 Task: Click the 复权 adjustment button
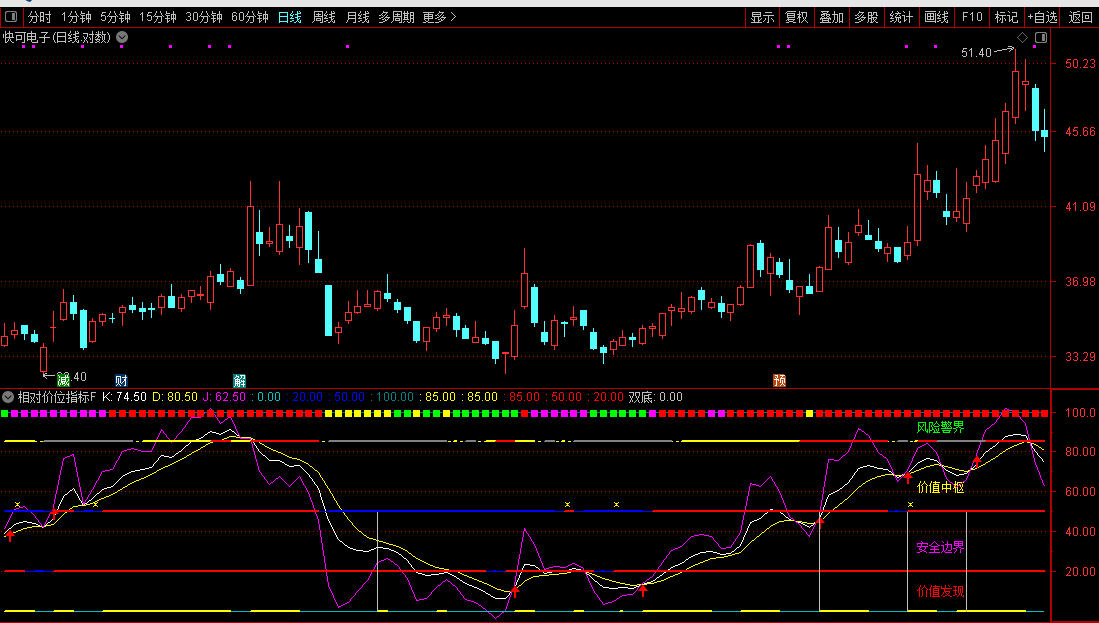[x=796, y=17]
